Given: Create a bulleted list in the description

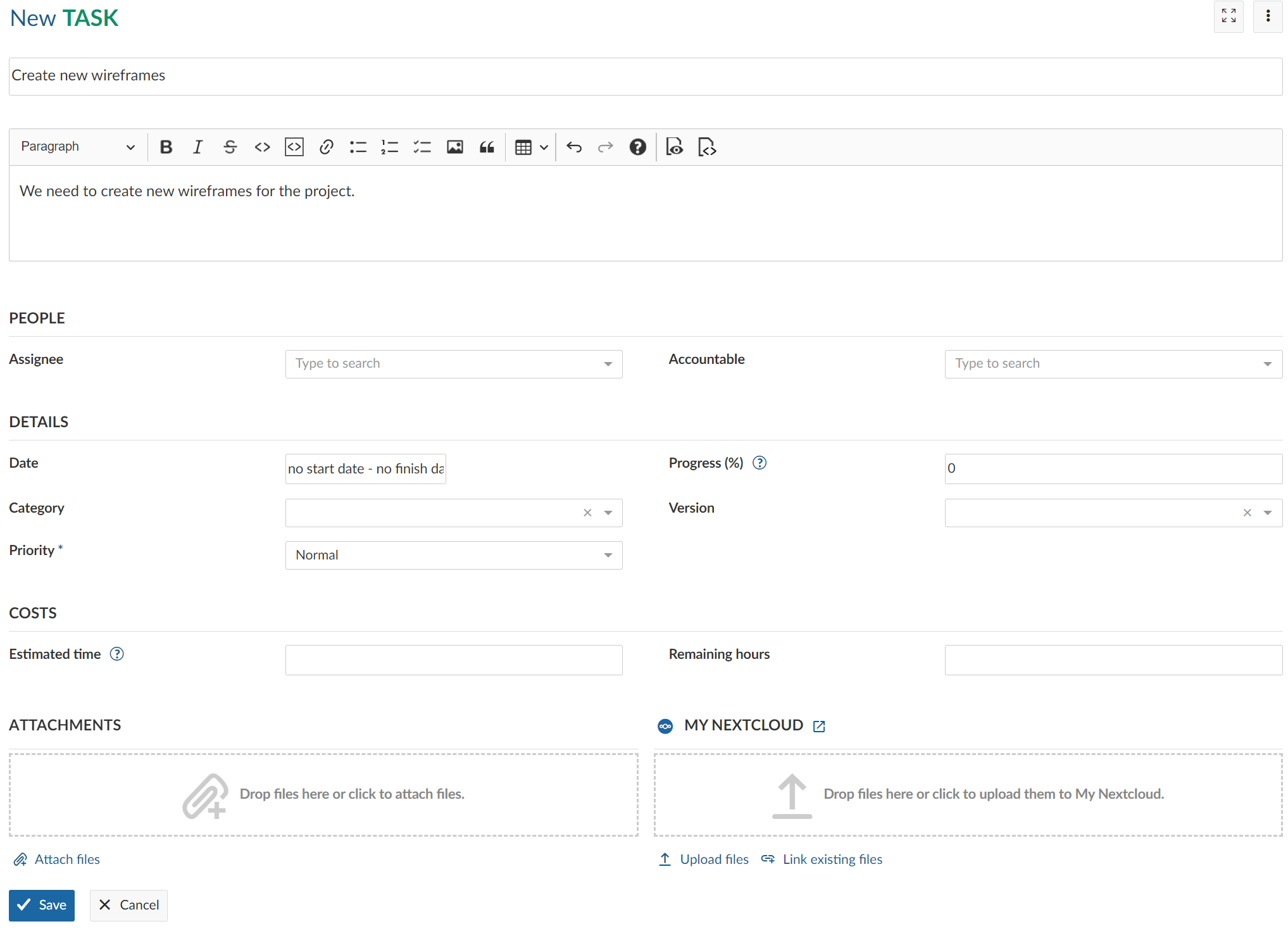Looking at the screenshot, I should pos(358,147).
